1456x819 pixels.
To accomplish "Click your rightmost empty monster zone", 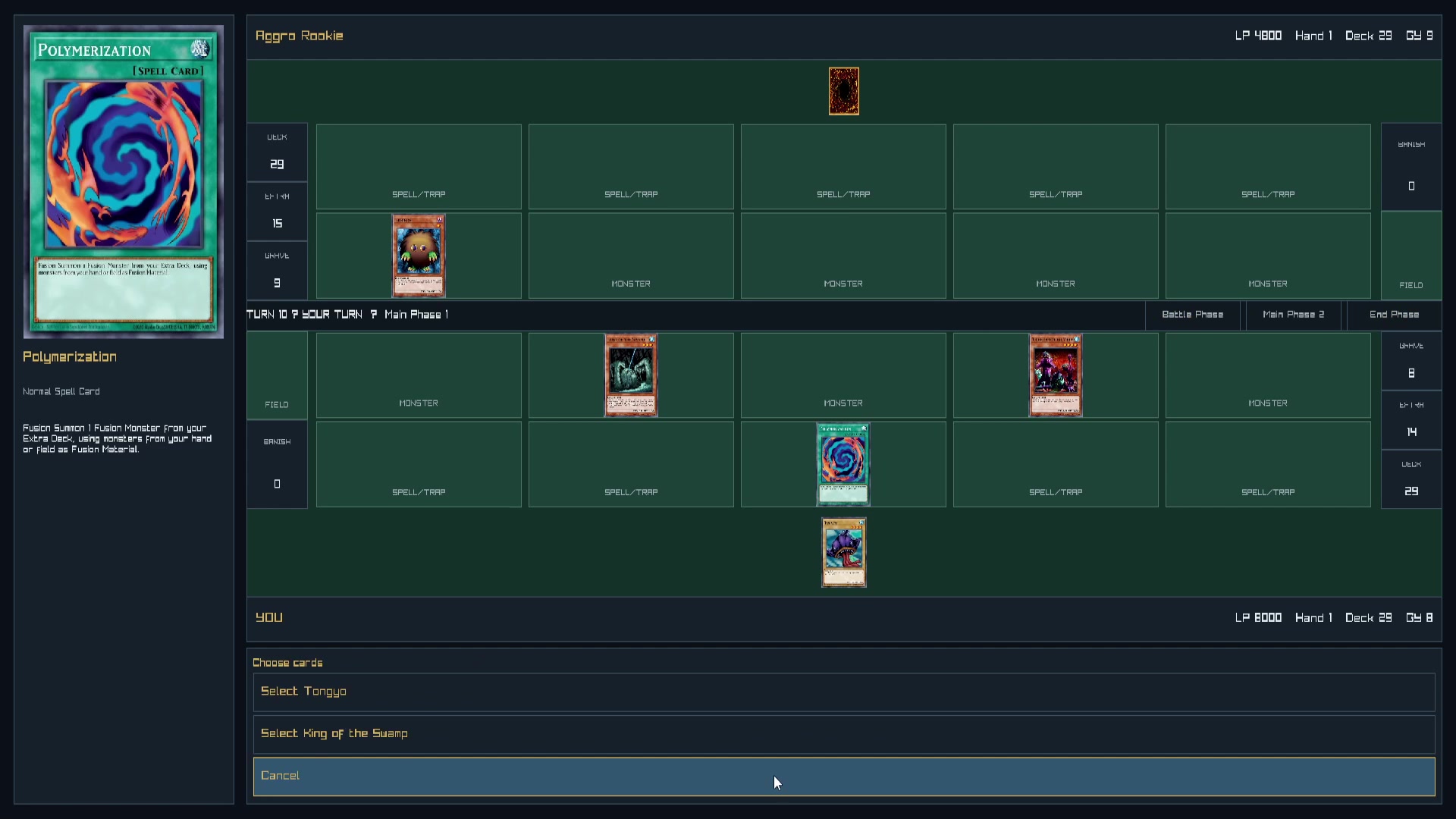I will pyautogui.click(x=1268, y=375).
